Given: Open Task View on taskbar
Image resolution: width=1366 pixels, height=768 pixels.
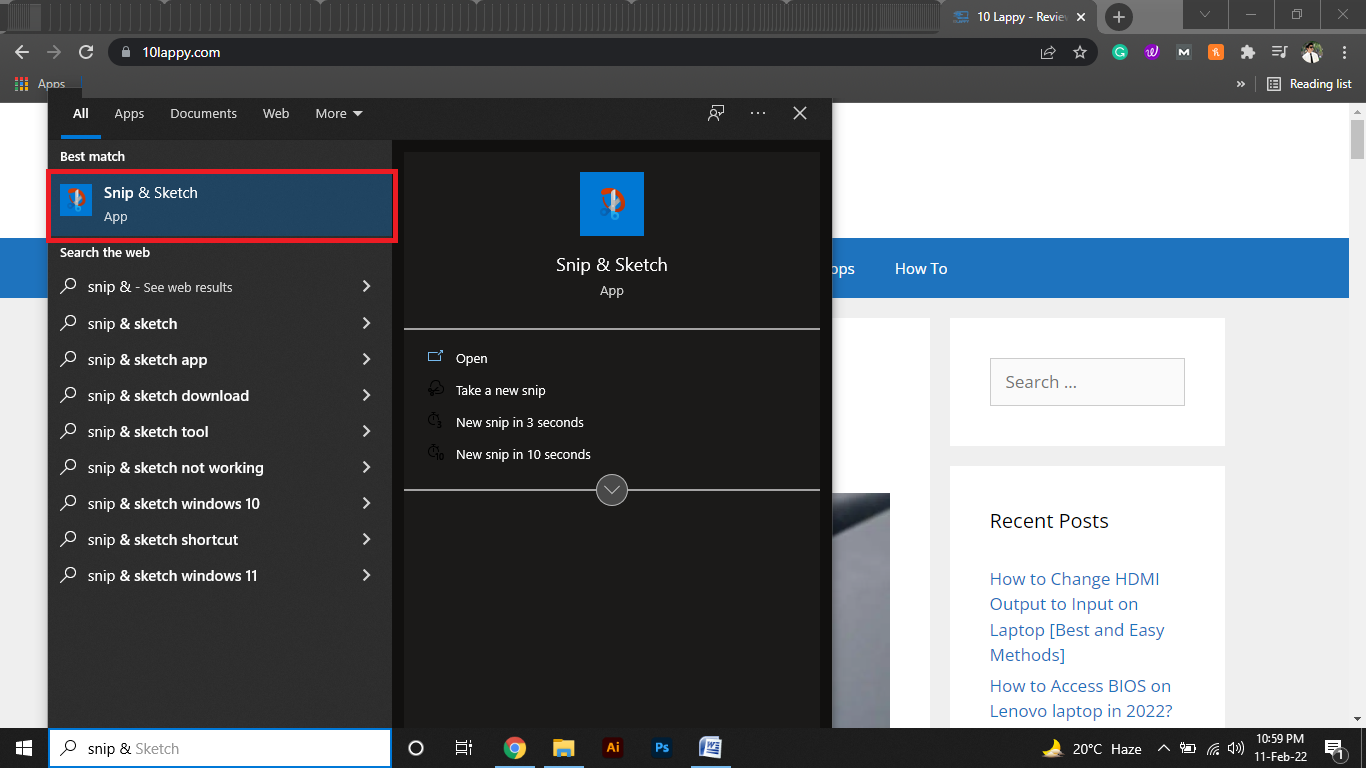Looking at the screenshot, I should 464,748.
